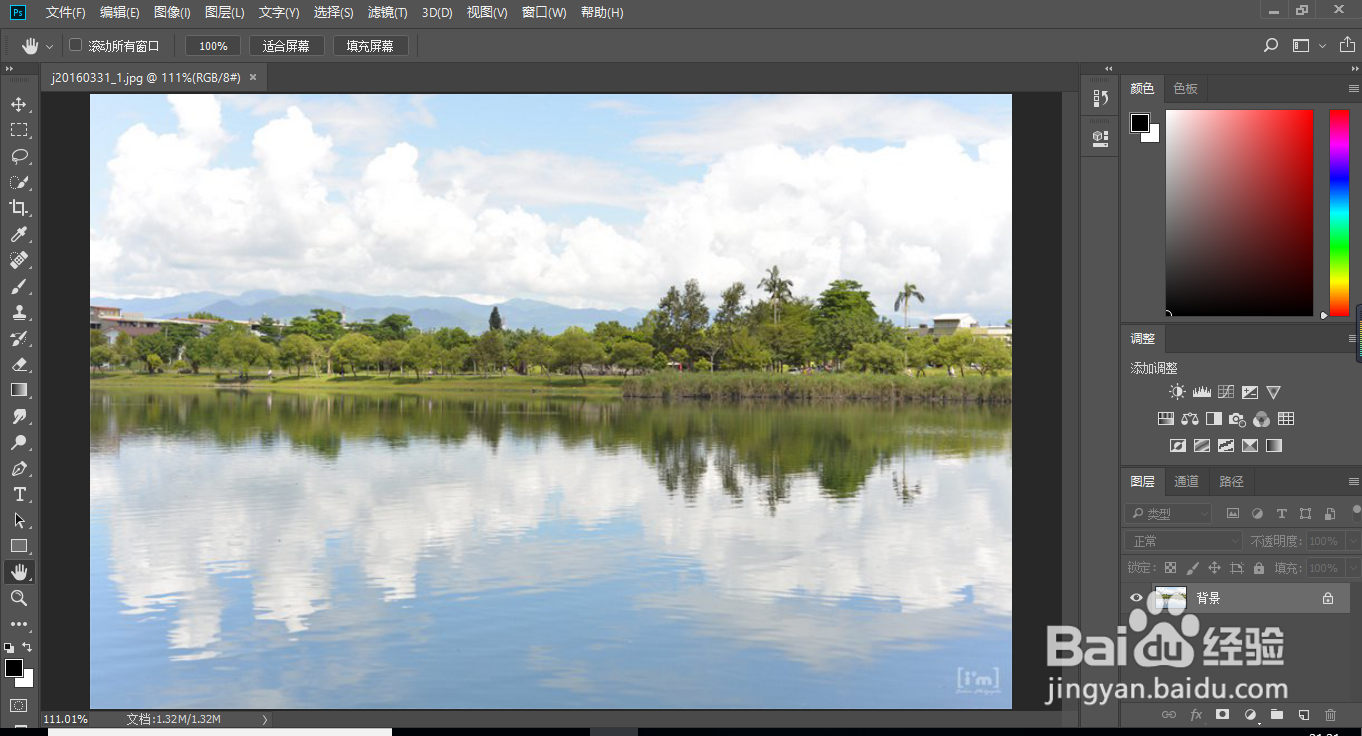1362x736 pixels.
Task: Open 图像(I) menu
Action: pos(172,13)
